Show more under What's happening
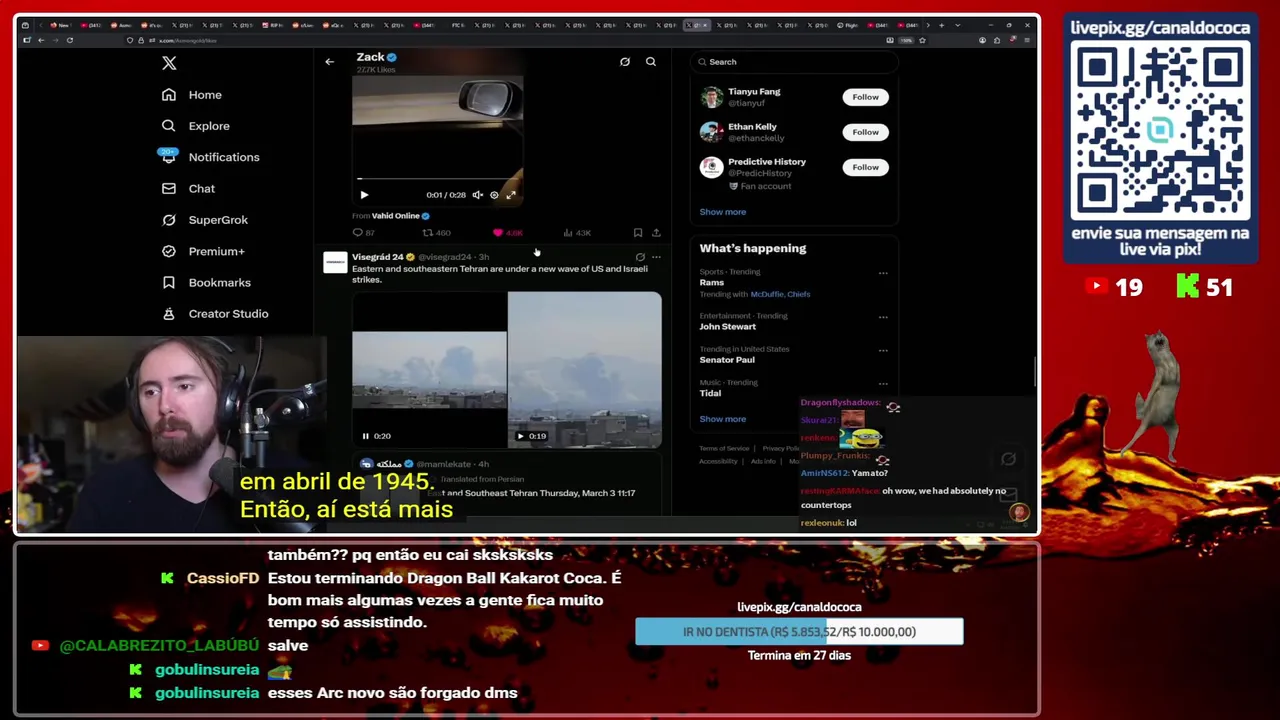1280x720 pixels. [x=723, y=419]
